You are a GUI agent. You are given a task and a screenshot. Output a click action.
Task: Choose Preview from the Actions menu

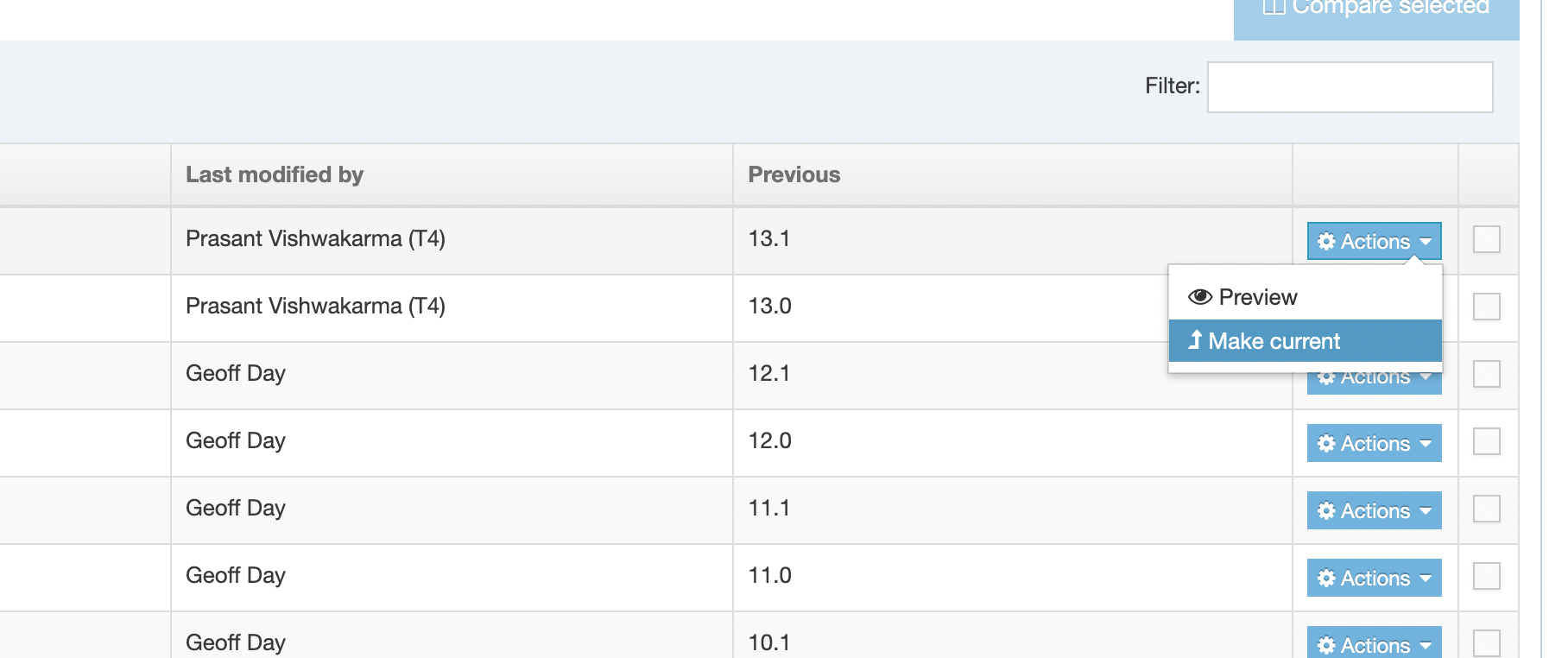[x=1257, y=297]
